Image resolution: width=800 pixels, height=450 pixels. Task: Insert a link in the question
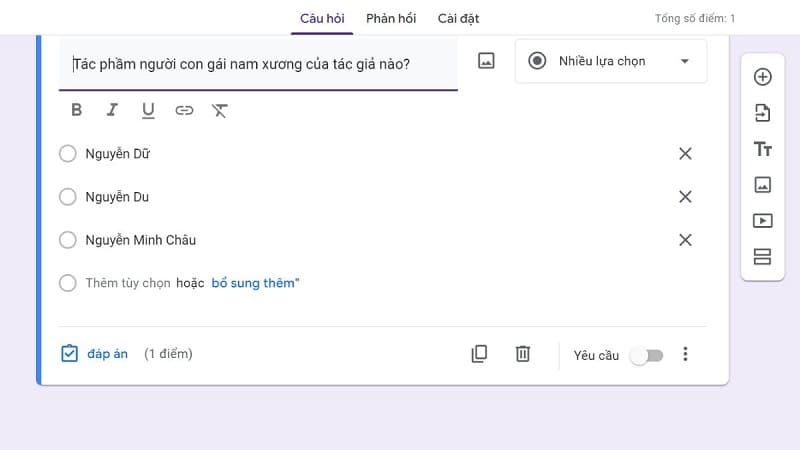click(x=184, y=110)
